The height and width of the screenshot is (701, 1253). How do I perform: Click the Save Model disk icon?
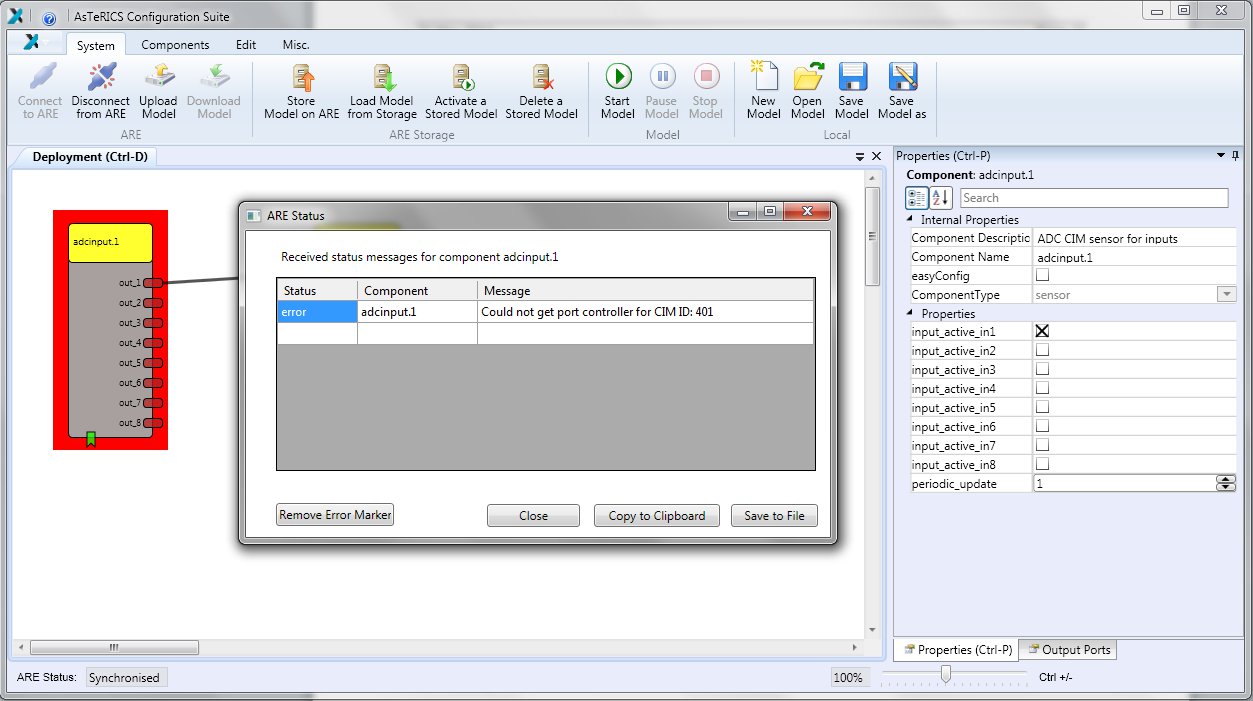pos(851,77)
